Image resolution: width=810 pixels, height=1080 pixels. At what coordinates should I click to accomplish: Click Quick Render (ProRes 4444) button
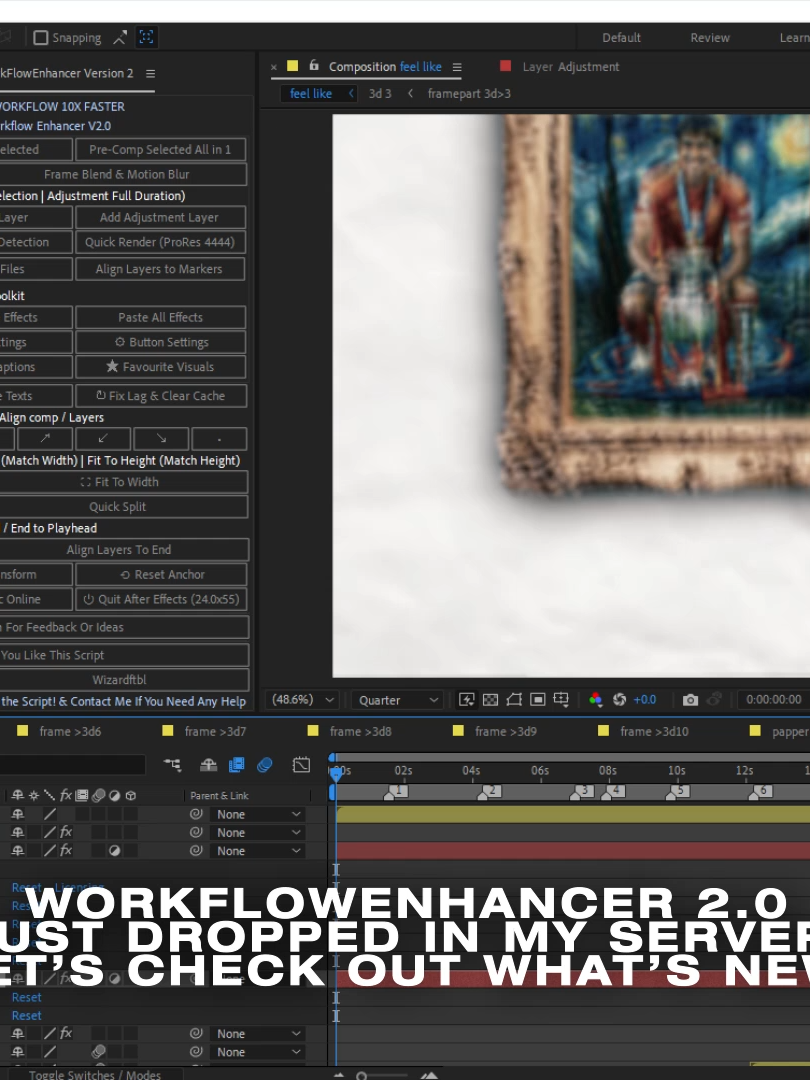click(x=160, y=242)
